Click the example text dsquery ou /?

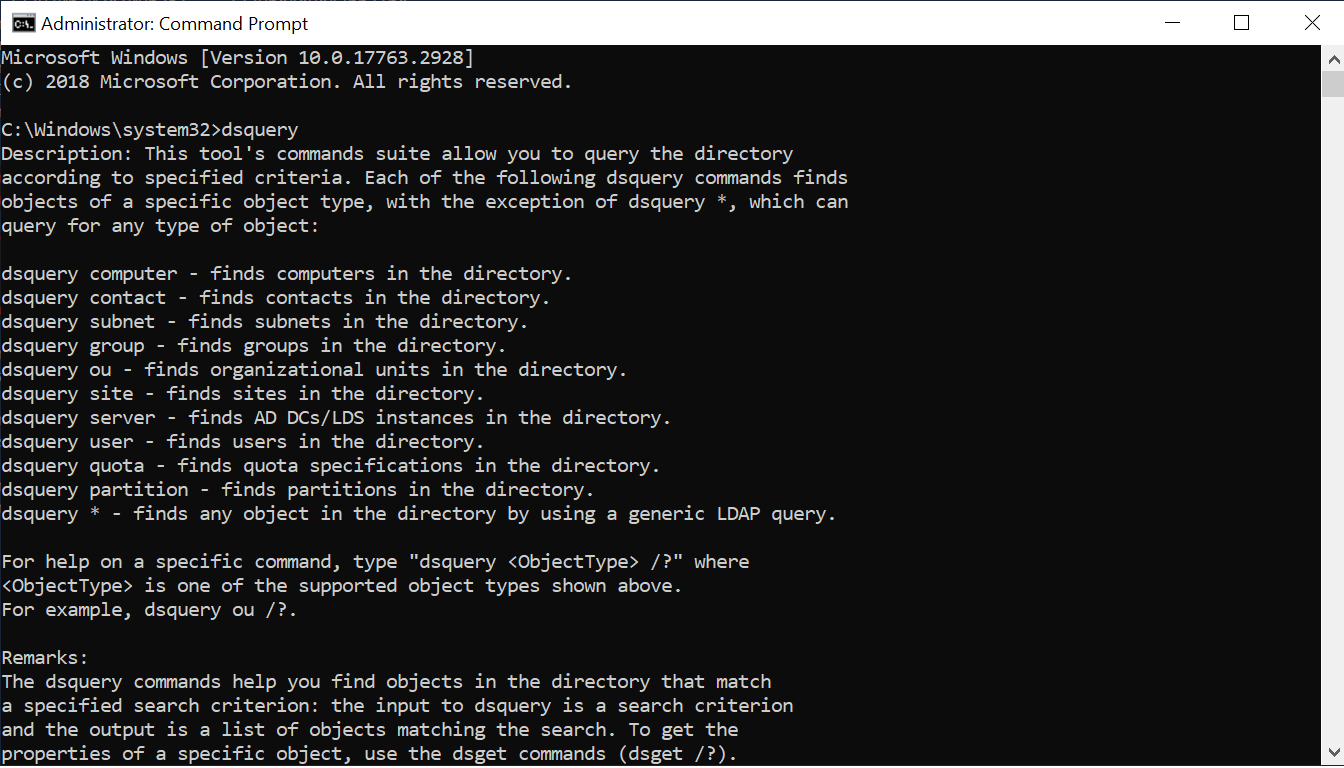pyautogui.click(x=220, y=609)
